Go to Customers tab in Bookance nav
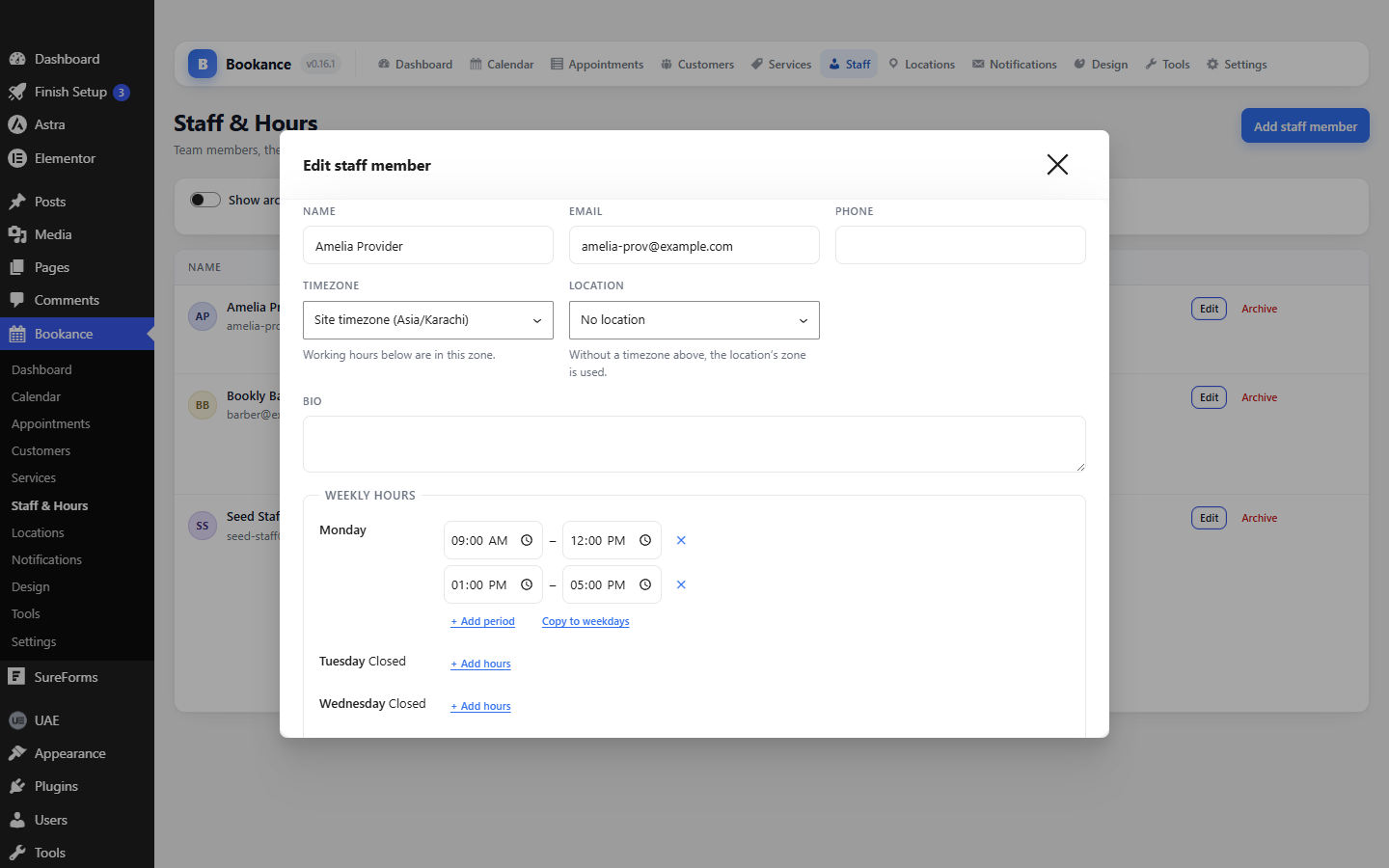Image resolution: width=1389 pixels, height=868 pixels. pos(697,65)
